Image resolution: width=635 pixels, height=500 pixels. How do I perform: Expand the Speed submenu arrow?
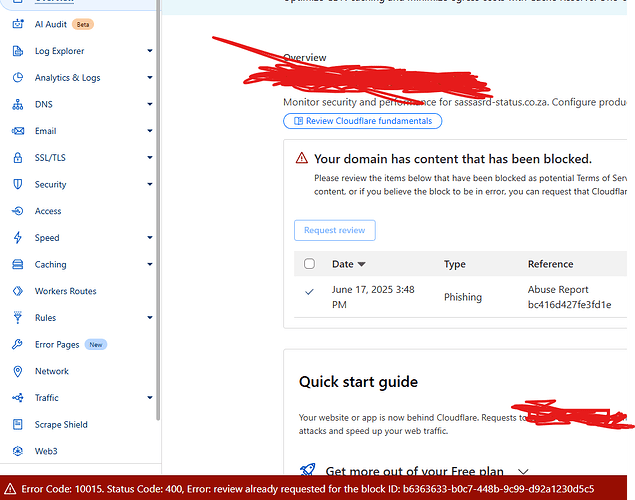tap(150, 238)
